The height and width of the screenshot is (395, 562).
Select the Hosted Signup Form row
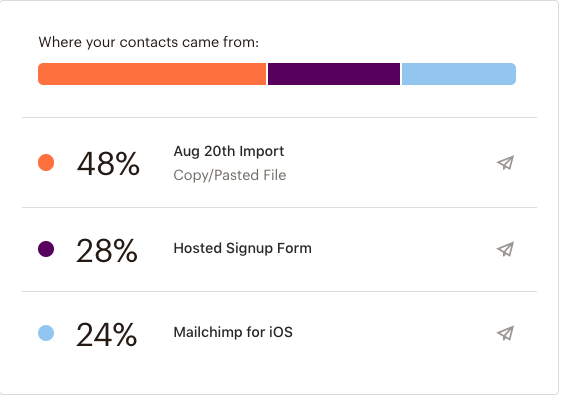(280, 249)
